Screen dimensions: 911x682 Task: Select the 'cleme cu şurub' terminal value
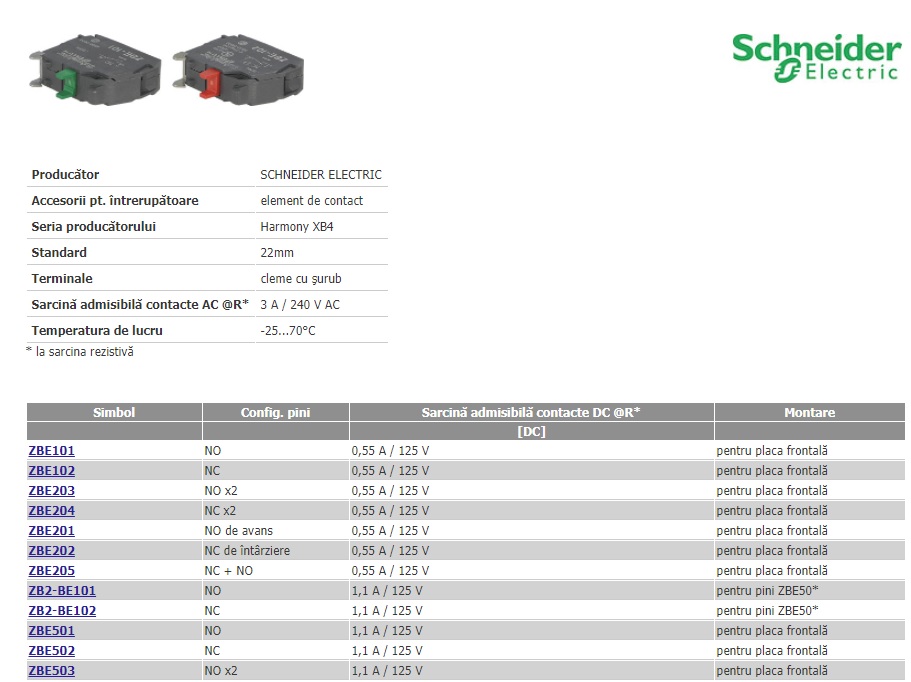(301, 279)
